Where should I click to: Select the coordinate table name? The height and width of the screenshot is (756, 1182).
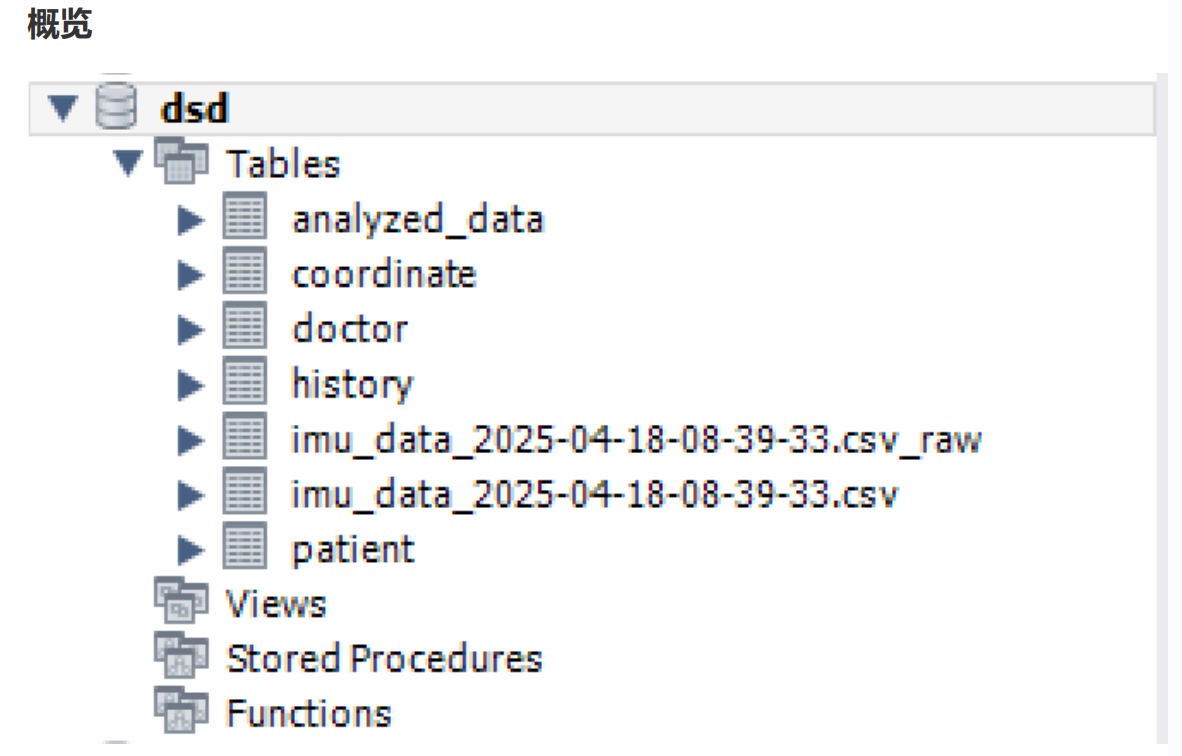383,274
